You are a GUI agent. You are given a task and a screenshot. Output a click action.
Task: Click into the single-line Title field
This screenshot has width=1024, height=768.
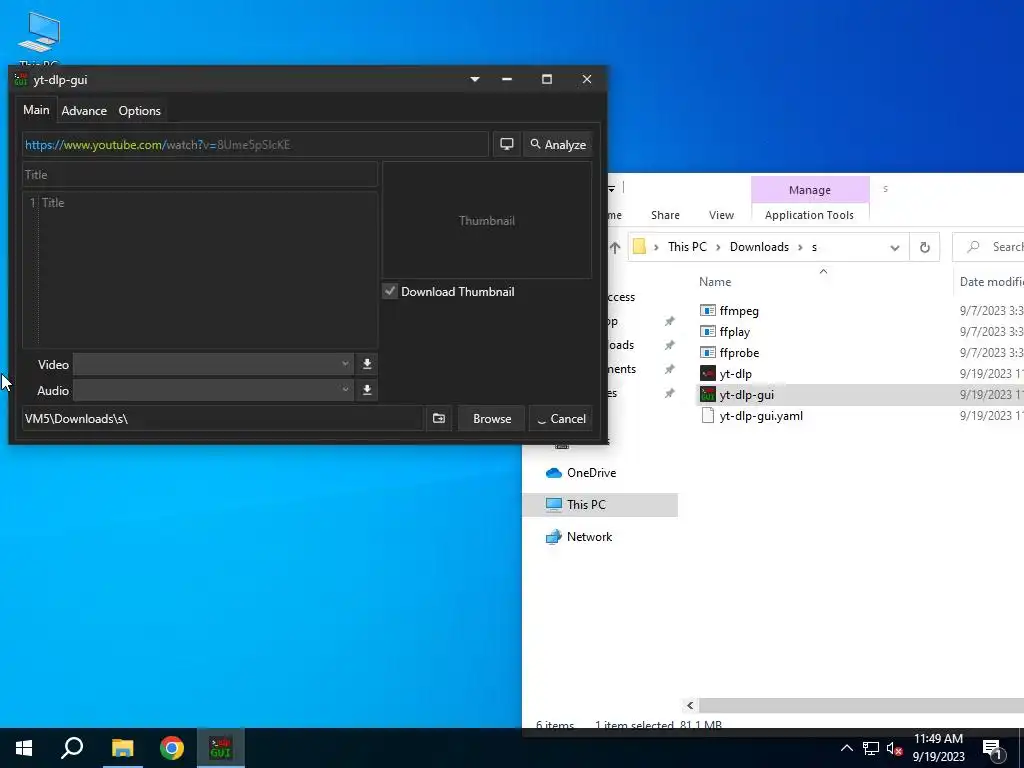[x=200, y=174]
